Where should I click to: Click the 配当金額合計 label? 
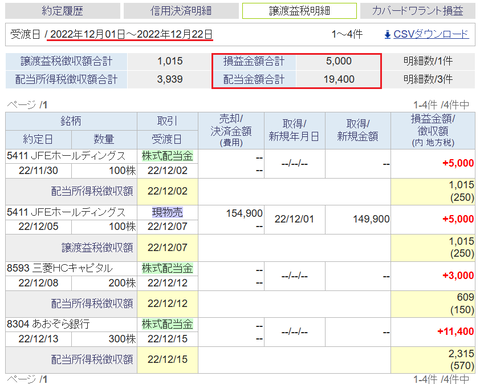[254, 79]
